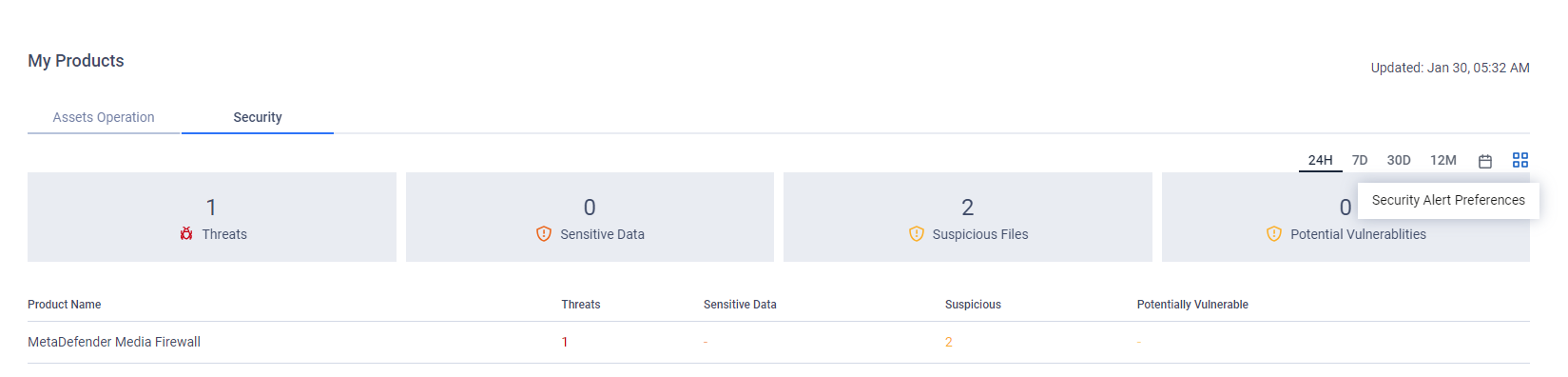Viewport: 1568px width, 377px height.
Task: Click the Suspicious Files shield icon
Action: pos(917,233)
